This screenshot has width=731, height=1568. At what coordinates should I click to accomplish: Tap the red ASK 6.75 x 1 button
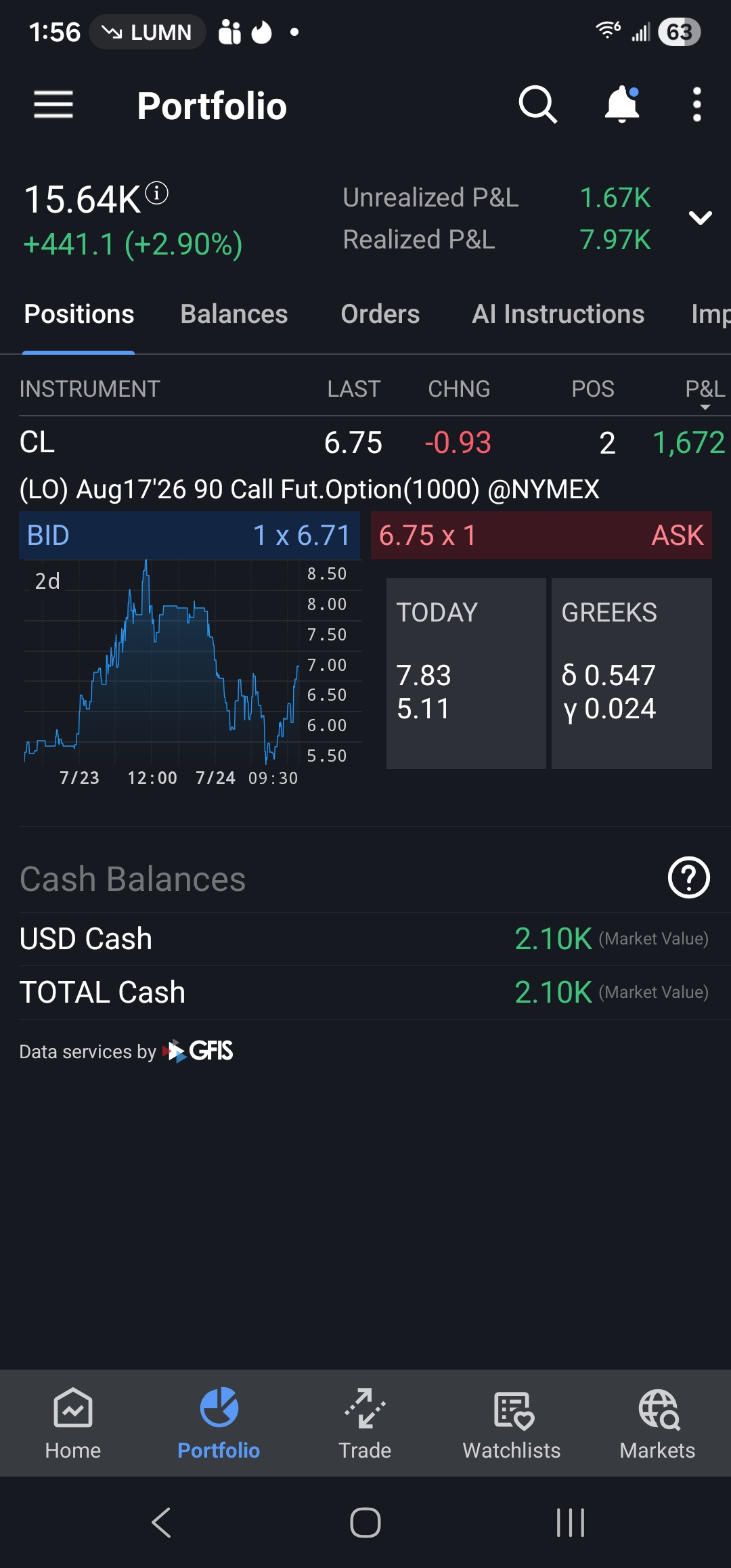[541, 536]
